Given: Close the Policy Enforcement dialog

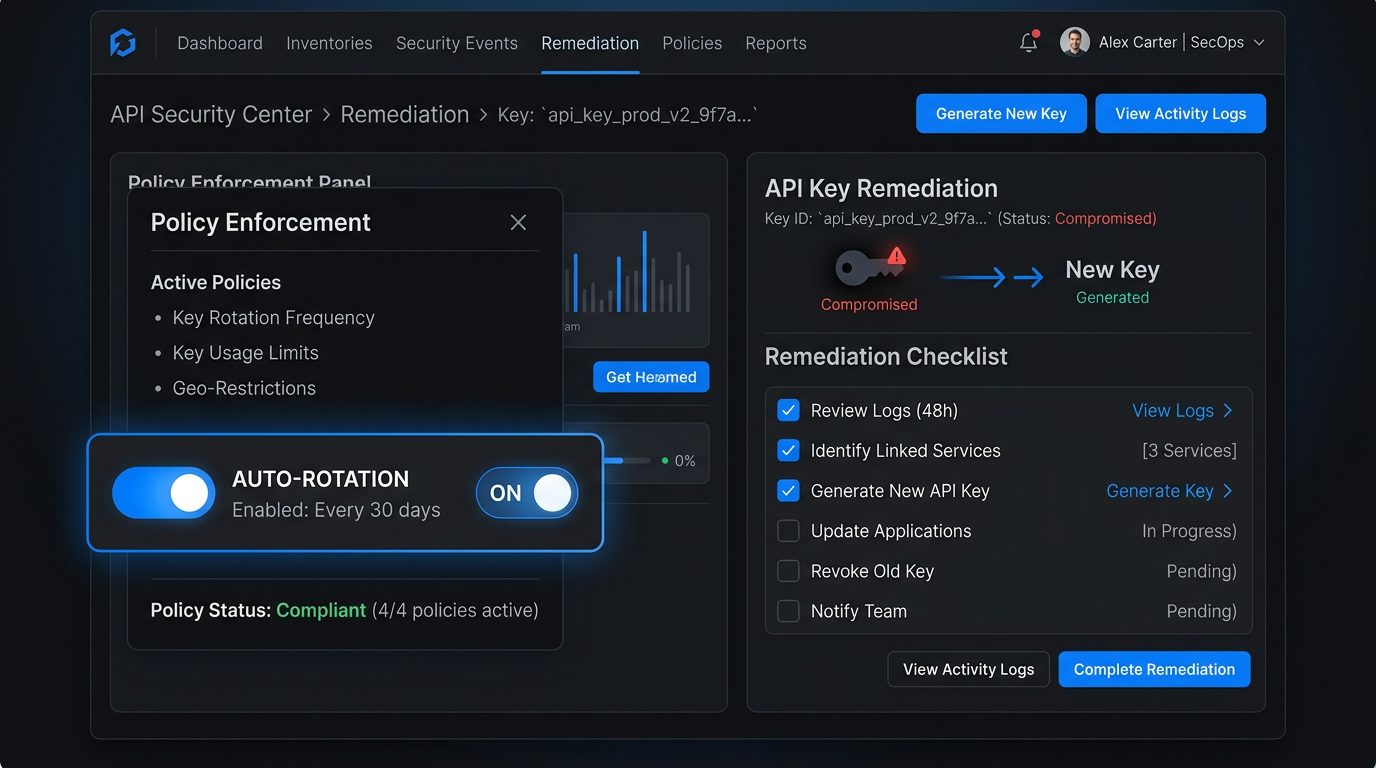Looking at the screenshot, I should coord(518,222).
